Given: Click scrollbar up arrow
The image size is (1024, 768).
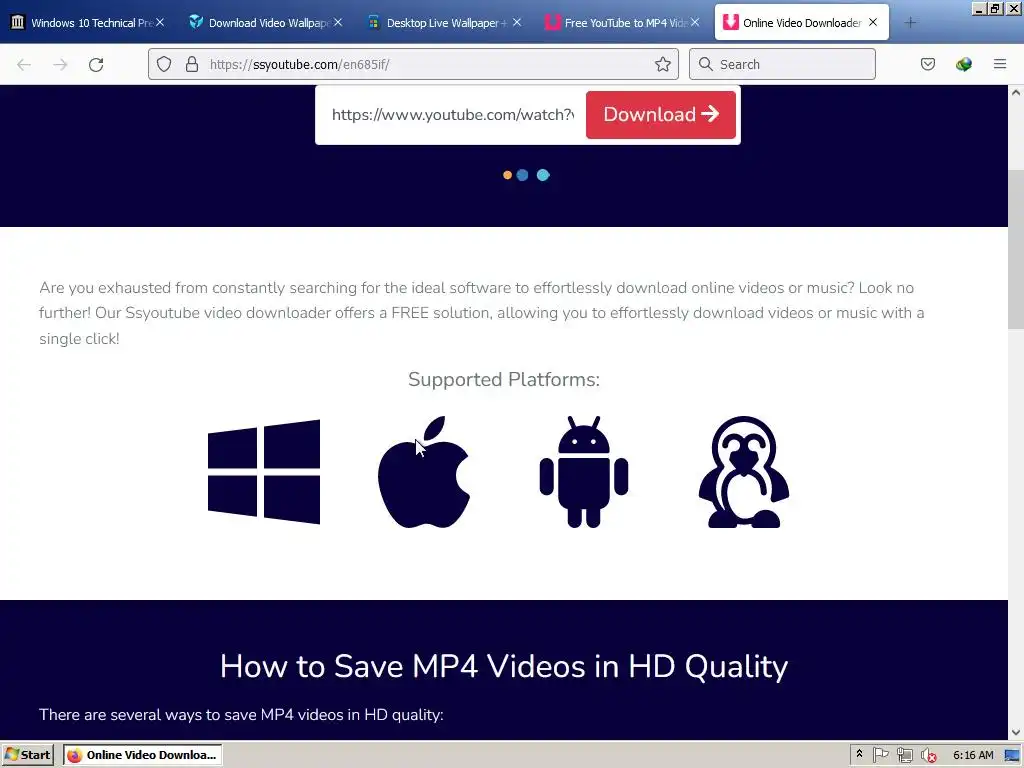Looking at the screenshot, I should click(1016, 92).
